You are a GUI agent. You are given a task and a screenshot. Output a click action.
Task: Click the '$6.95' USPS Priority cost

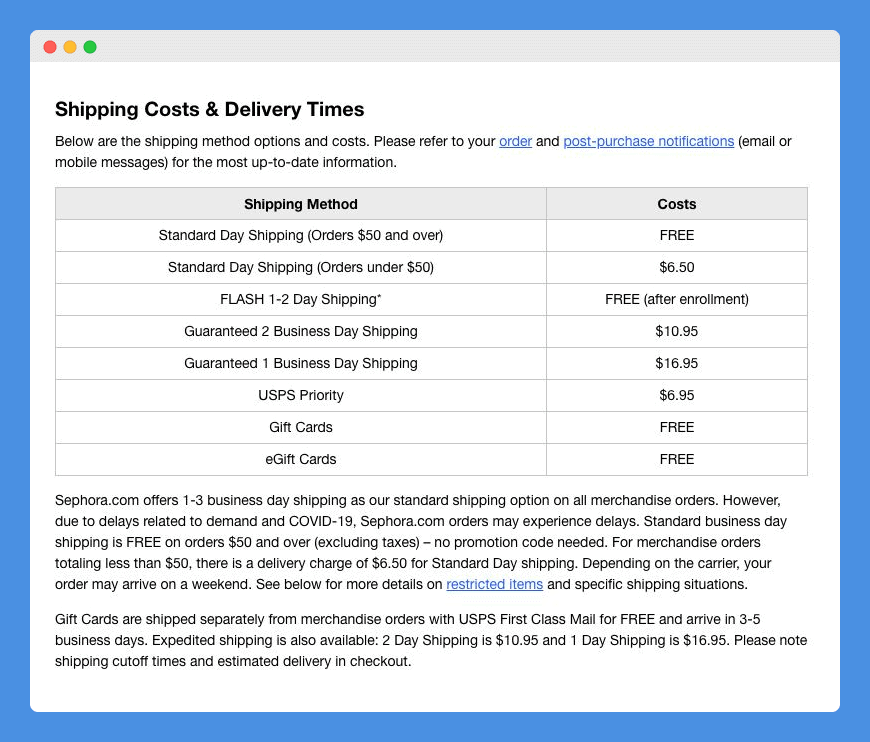(676, 396)
